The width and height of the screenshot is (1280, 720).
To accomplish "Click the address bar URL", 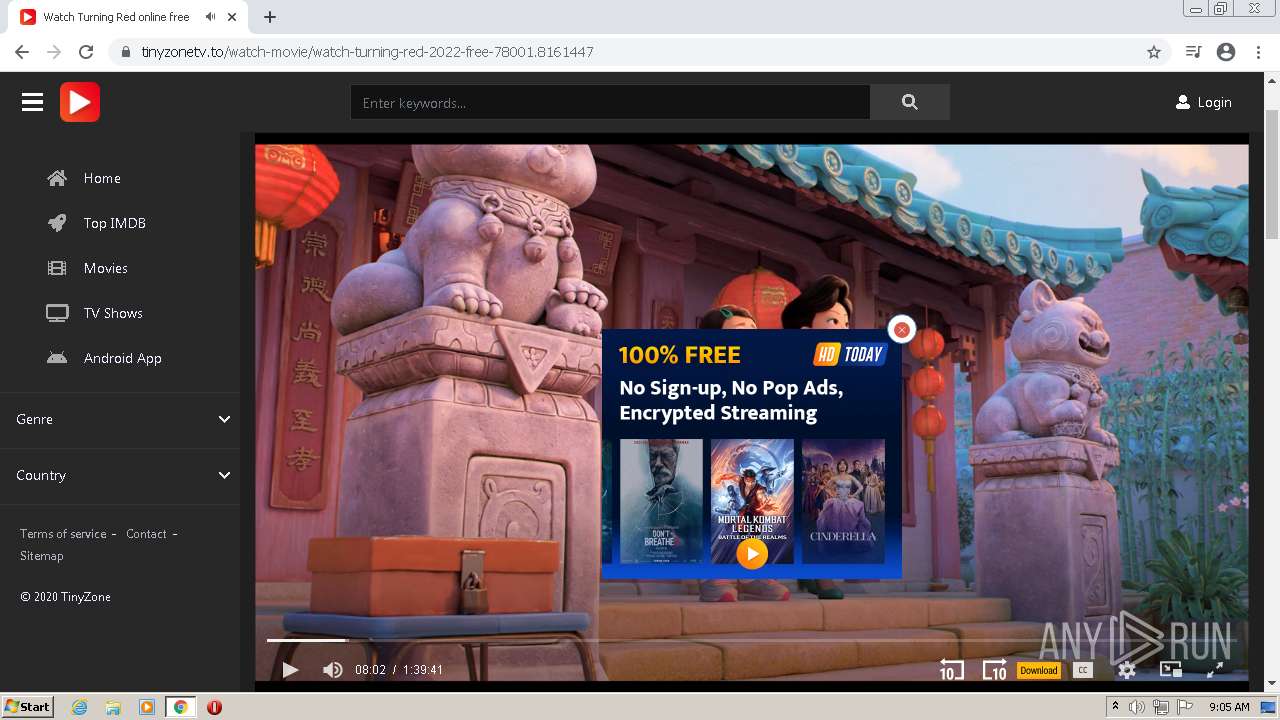I will click(368, 52).
